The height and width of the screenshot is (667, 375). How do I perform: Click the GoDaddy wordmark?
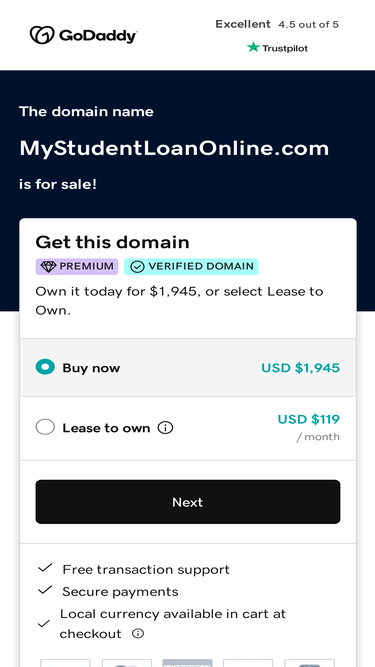[98, 37]
